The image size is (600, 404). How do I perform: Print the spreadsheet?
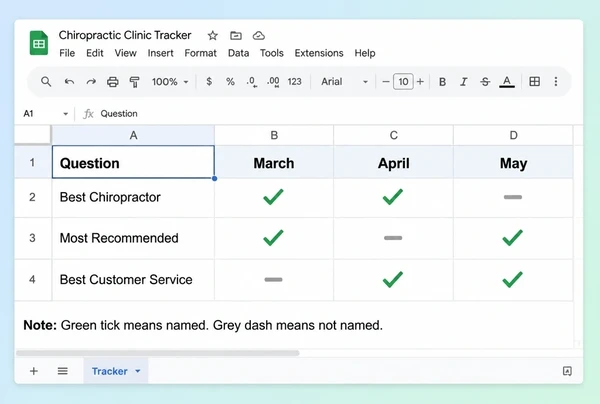[112, 82]
